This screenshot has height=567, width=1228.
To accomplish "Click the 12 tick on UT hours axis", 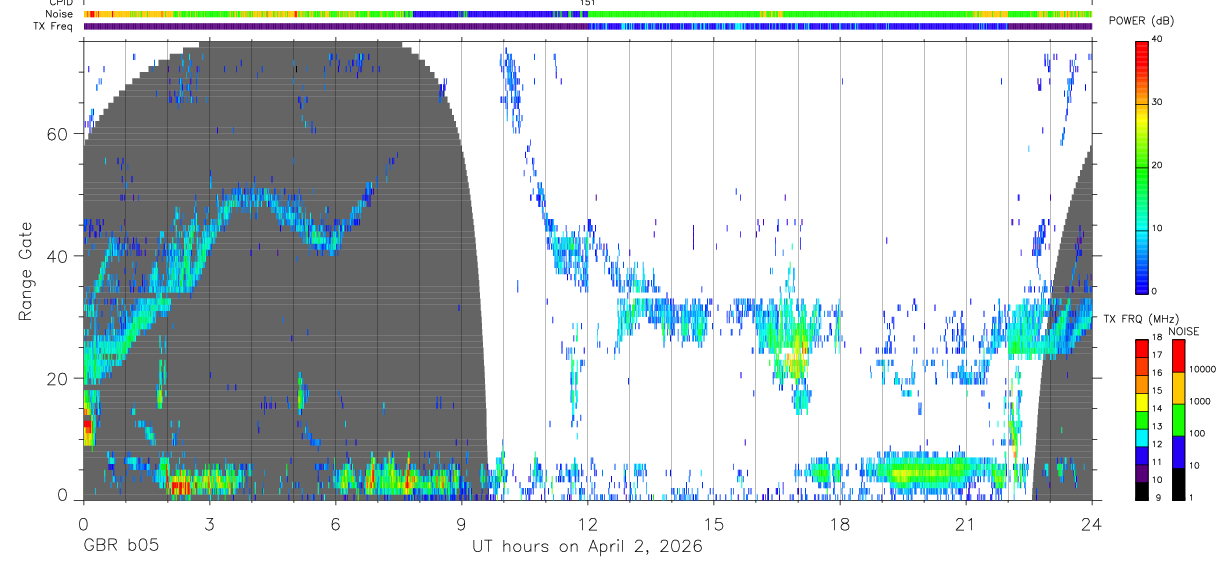I will tap(588, 524).
